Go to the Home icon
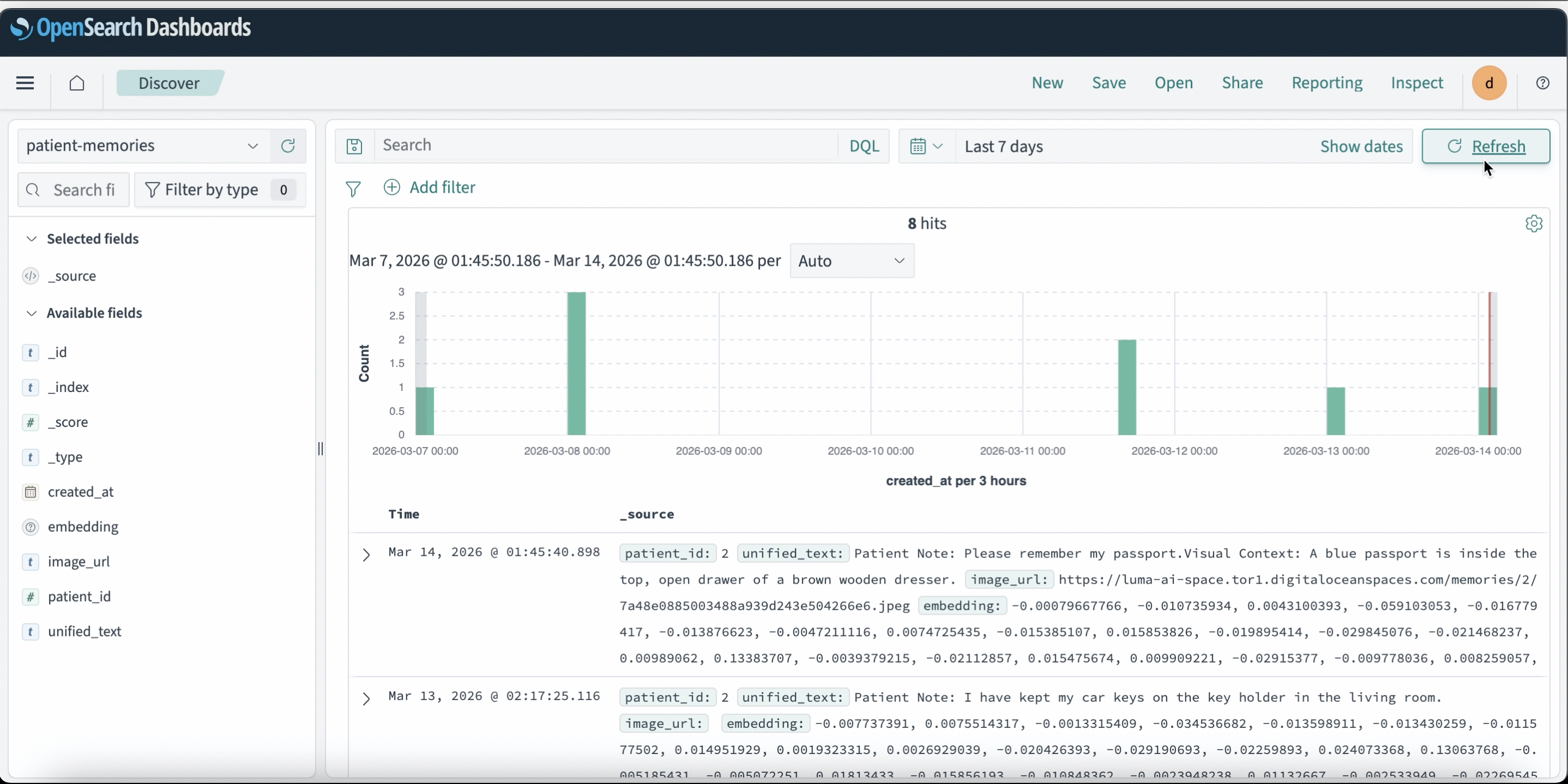This screenshot has width=1568, height=784. click(77, 83)
